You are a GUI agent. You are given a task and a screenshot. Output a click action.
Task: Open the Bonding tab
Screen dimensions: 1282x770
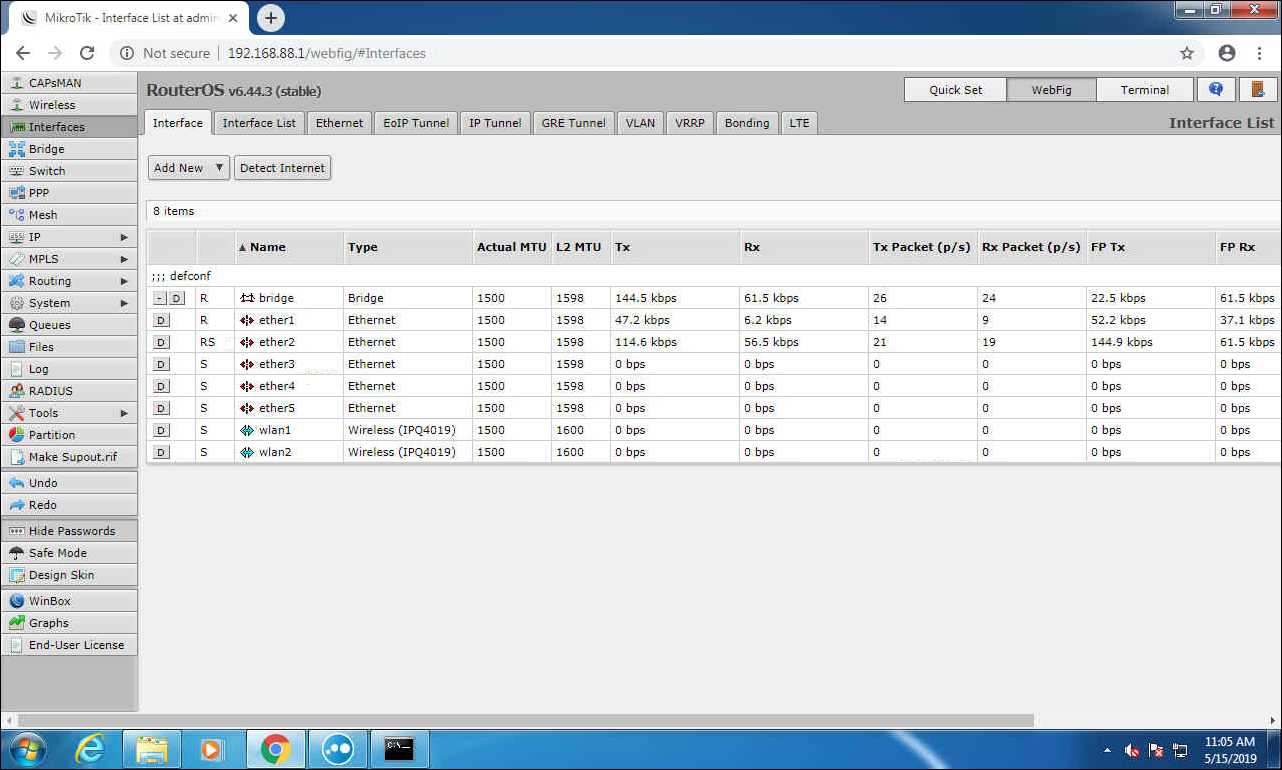747,123
